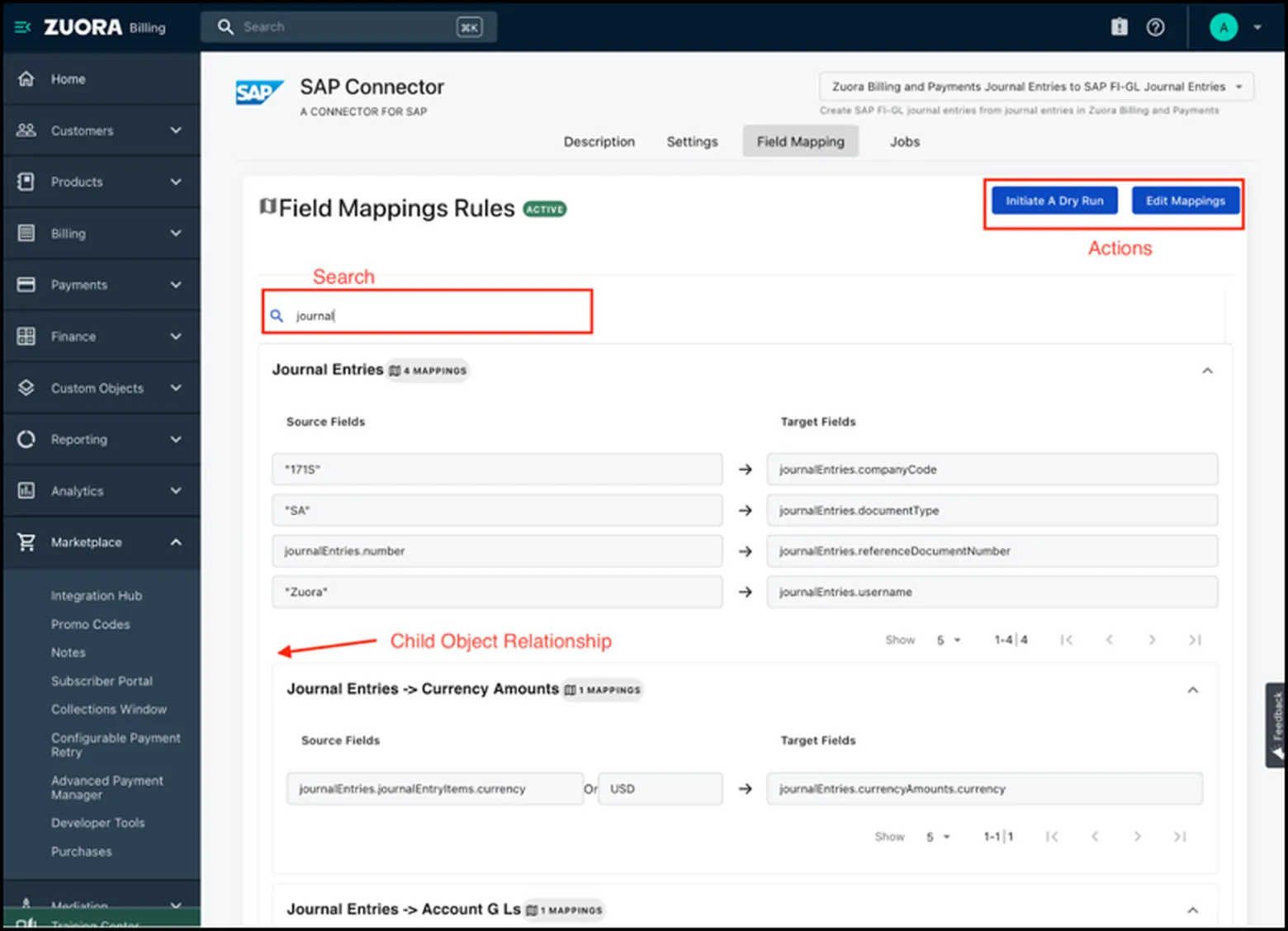Screen dimensions: 1288x931
Task: Click the global Search box in header
Action: coord(348,27)
